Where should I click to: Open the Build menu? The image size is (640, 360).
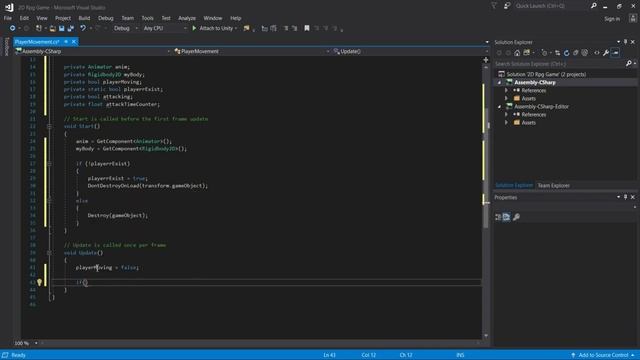84,18
